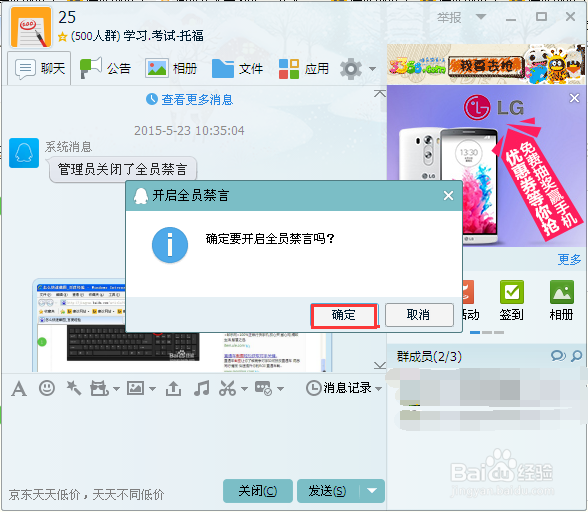
Task: Click the music note icon
Action: (202, 388)
